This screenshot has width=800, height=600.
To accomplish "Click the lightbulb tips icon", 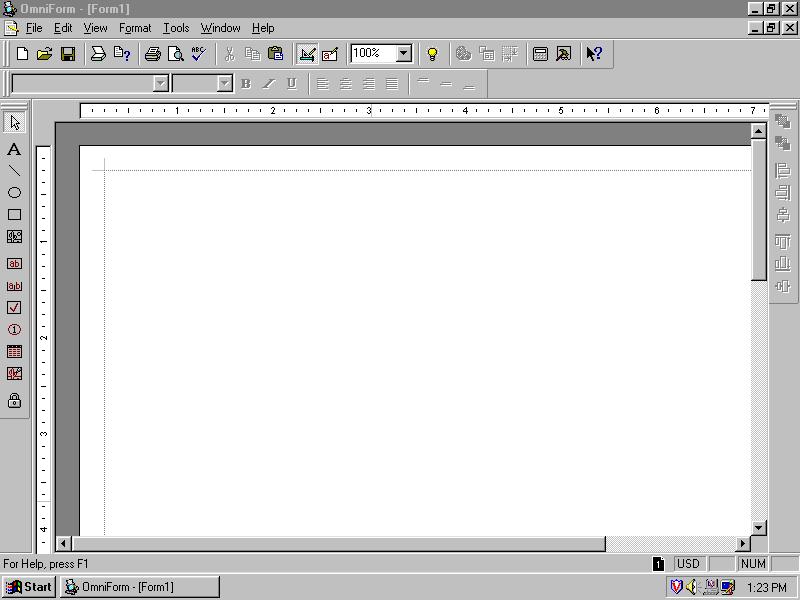I will pos(432,54).
